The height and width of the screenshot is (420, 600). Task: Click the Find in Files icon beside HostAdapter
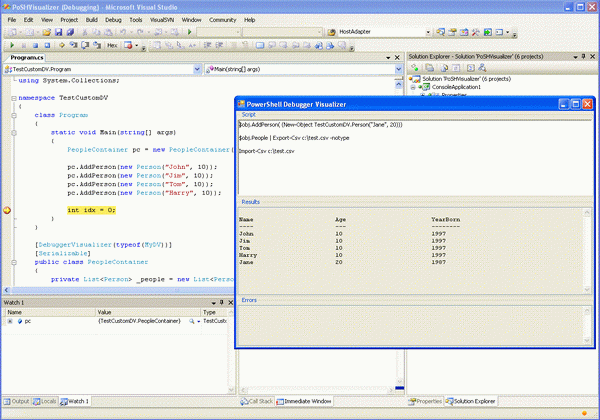click(332, 32)
